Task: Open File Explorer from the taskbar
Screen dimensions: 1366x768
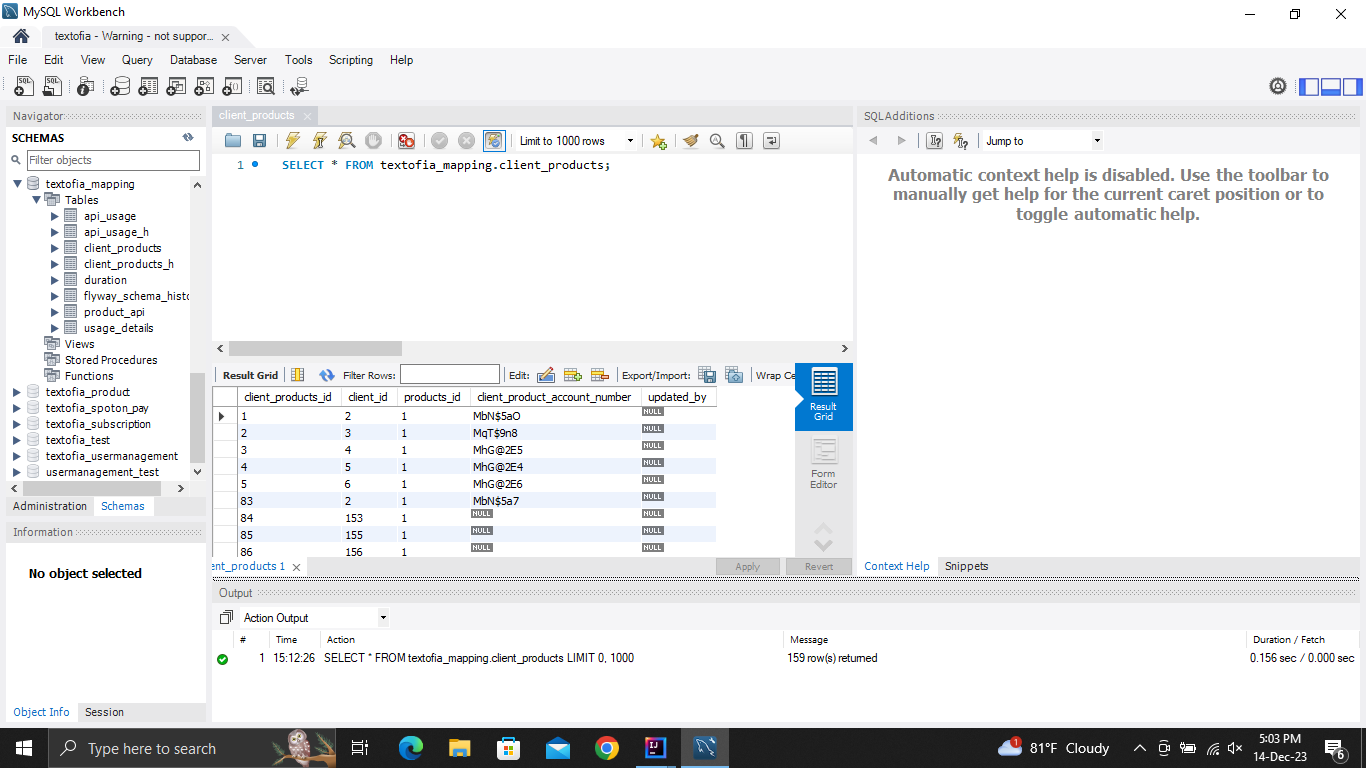Action: pos(459,748)
